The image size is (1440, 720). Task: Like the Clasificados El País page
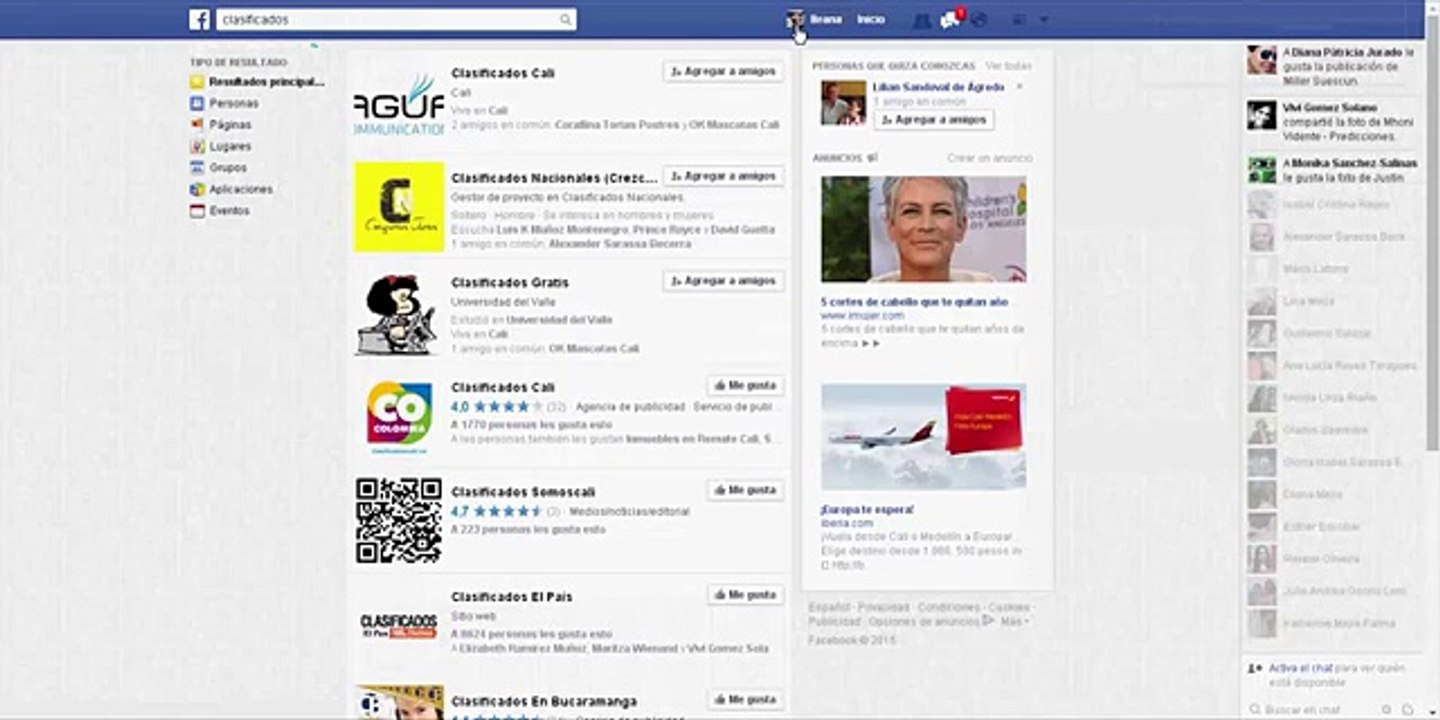pyautogui.click(x=745, y=595)
